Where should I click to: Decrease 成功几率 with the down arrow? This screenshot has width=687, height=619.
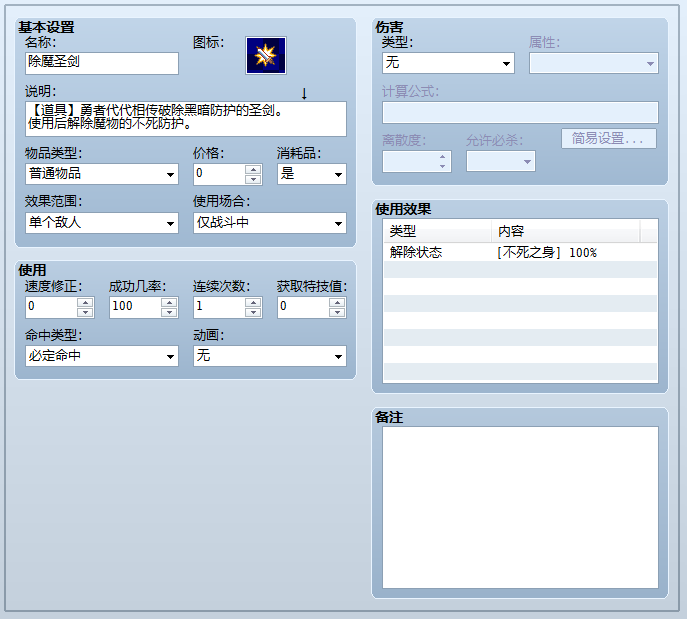[x=169, y=312]
